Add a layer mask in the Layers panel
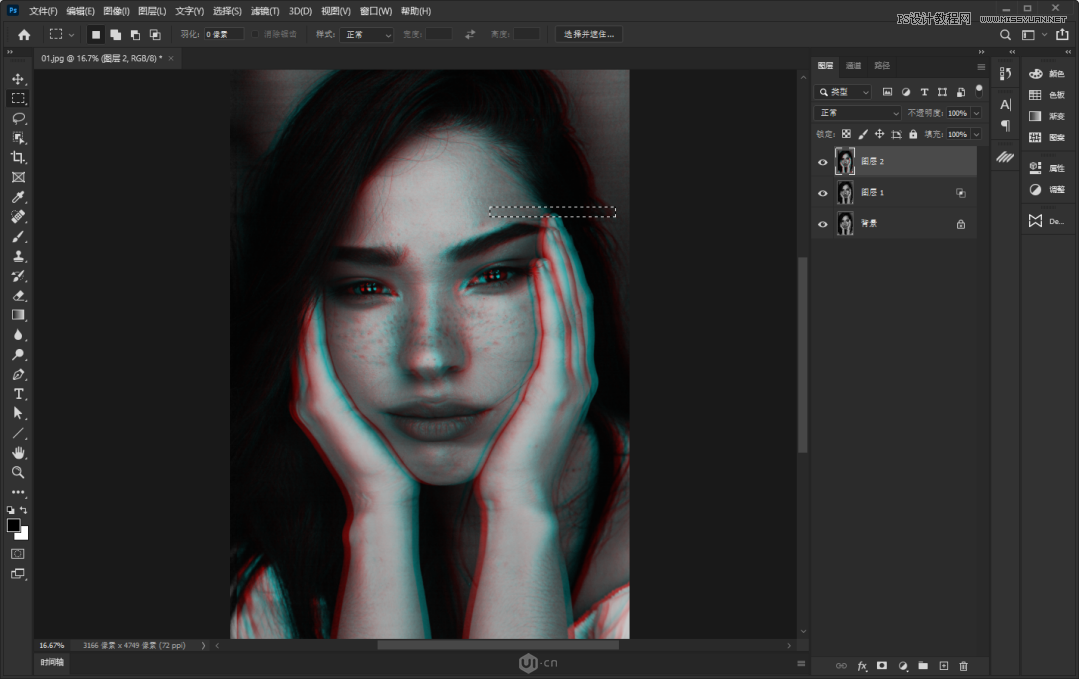Screen dimensions: 1079x679 pyautogui.click(x=882, y=666)
